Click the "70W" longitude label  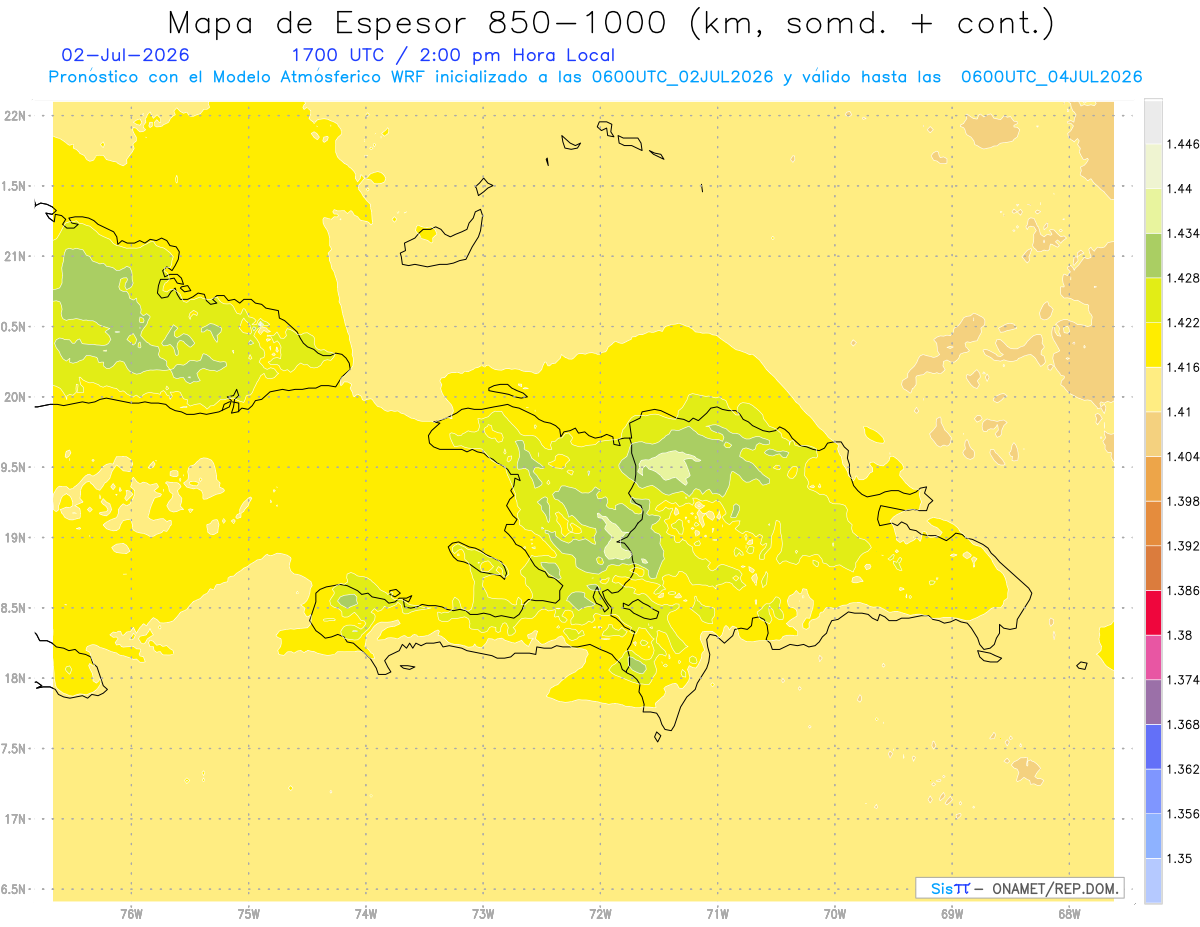(x=834, y=913)
